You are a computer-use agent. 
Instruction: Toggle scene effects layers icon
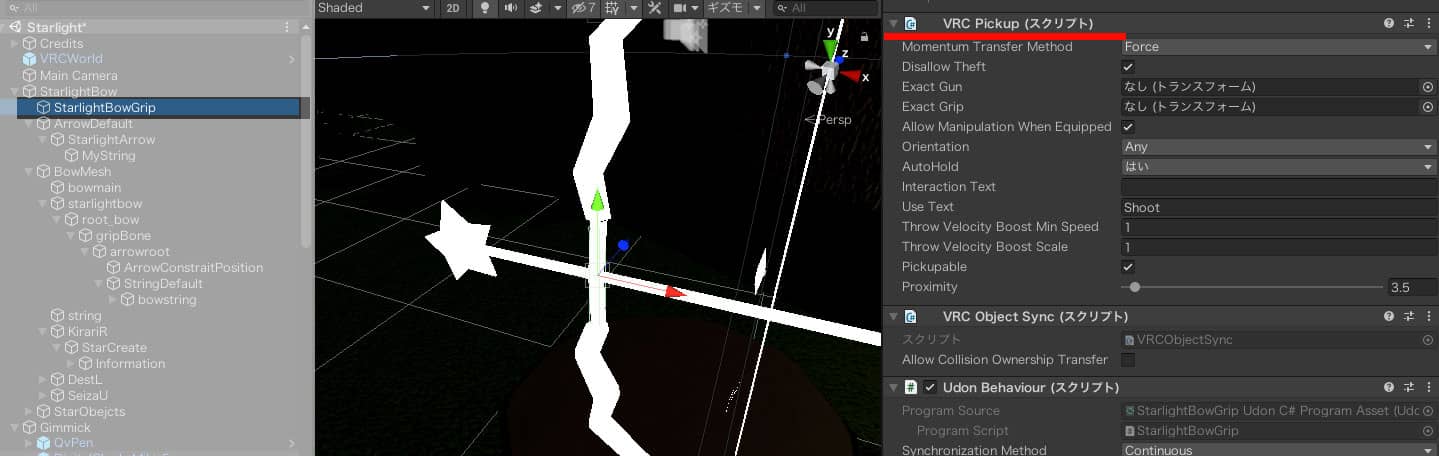535,8
